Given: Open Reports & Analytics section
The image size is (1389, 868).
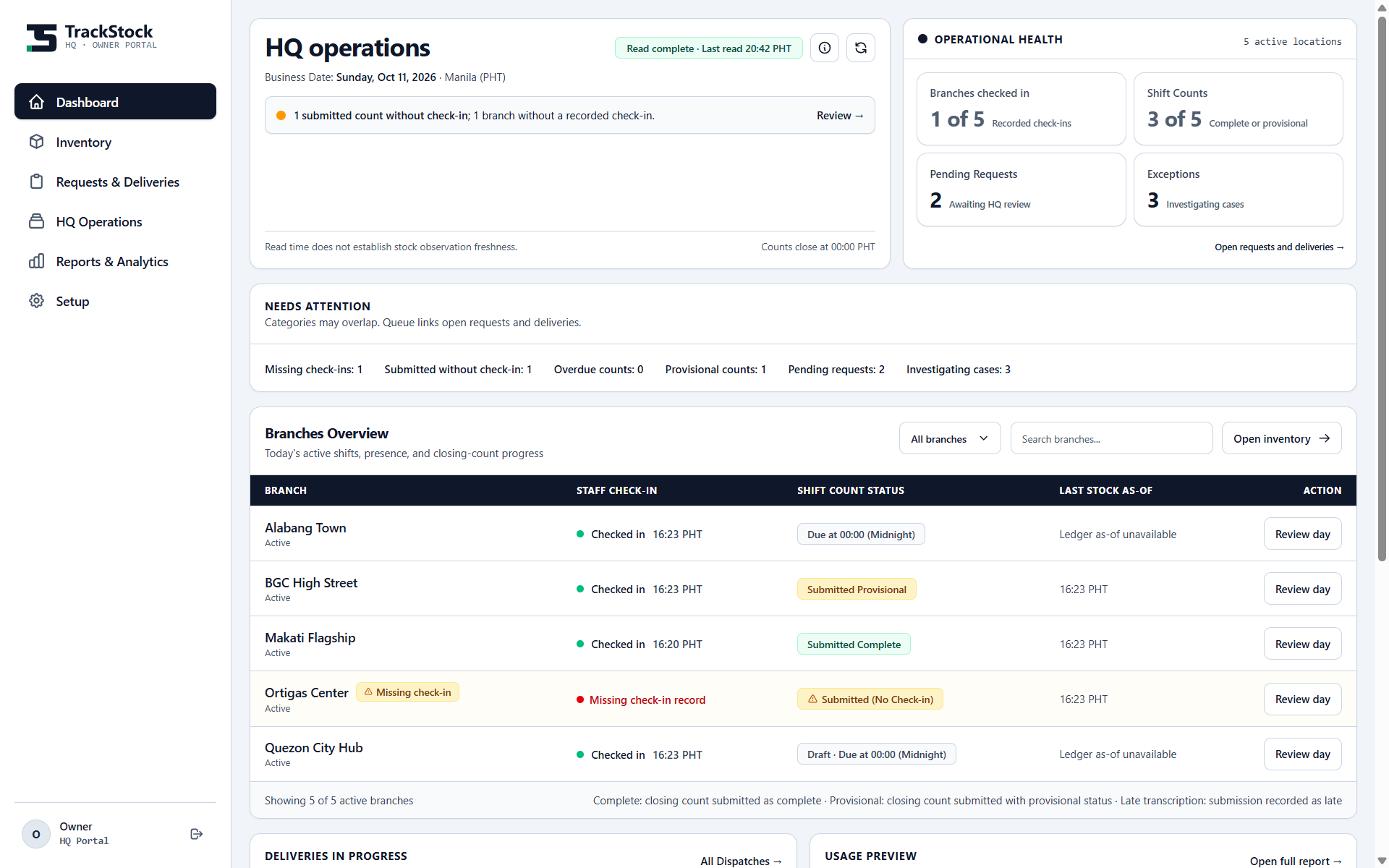Looking at the screenshot, I should click(x=115, y=261).
